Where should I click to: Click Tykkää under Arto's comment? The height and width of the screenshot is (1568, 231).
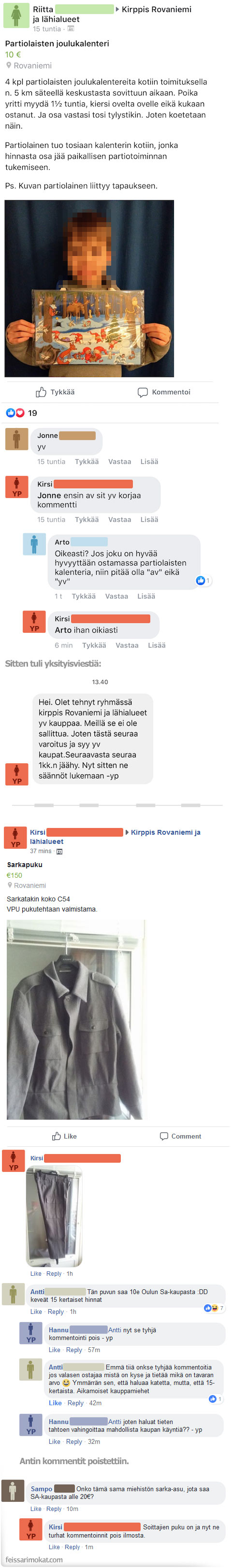(x=84, y=596)
